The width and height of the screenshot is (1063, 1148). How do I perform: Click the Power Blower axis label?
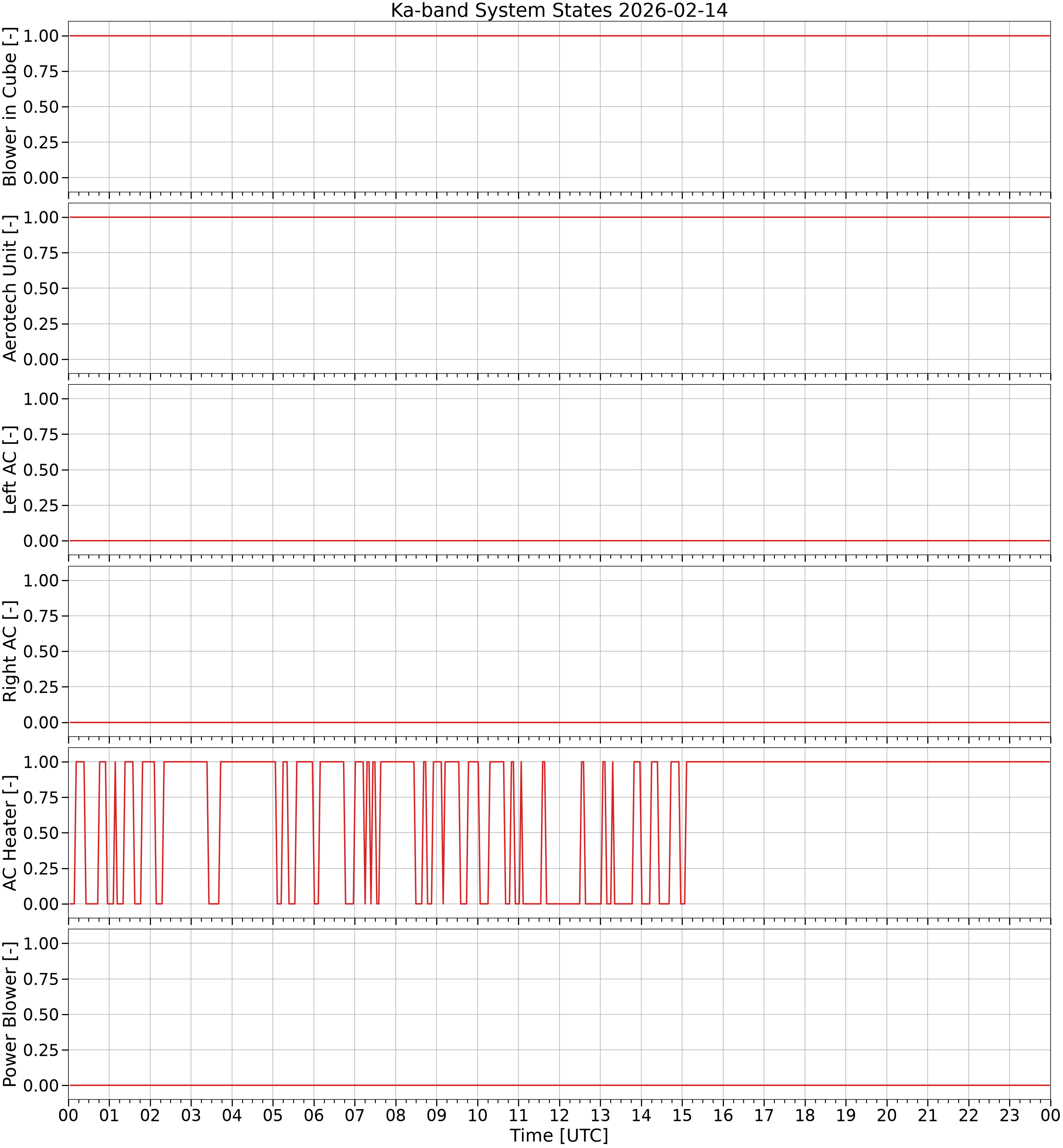(x=10, y=1014)
